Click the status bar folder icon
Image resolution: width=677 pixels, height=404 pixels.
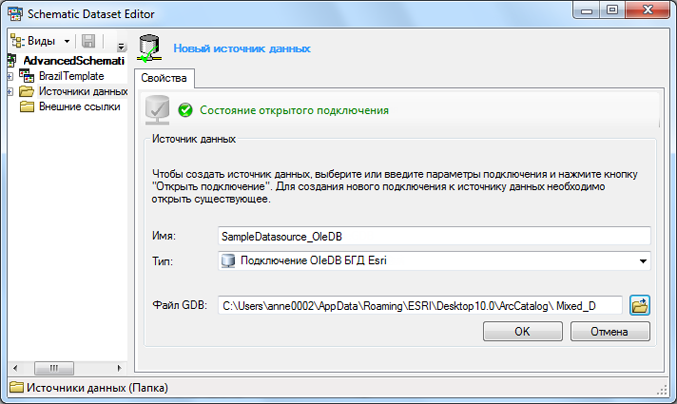(16, 387)
